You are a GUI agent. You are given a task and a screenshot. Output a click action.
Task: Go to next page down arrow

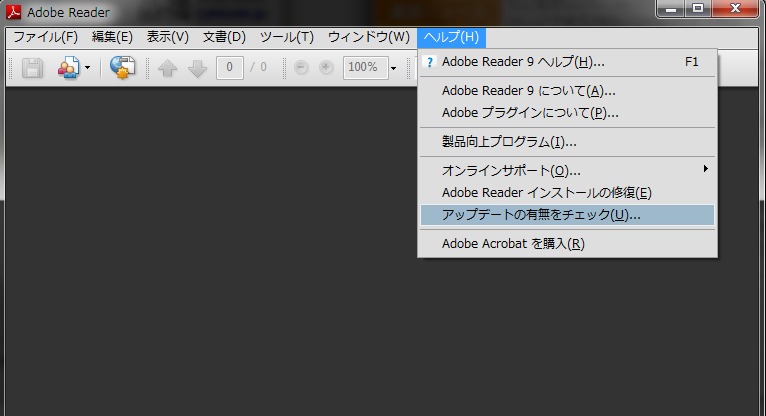197,68
